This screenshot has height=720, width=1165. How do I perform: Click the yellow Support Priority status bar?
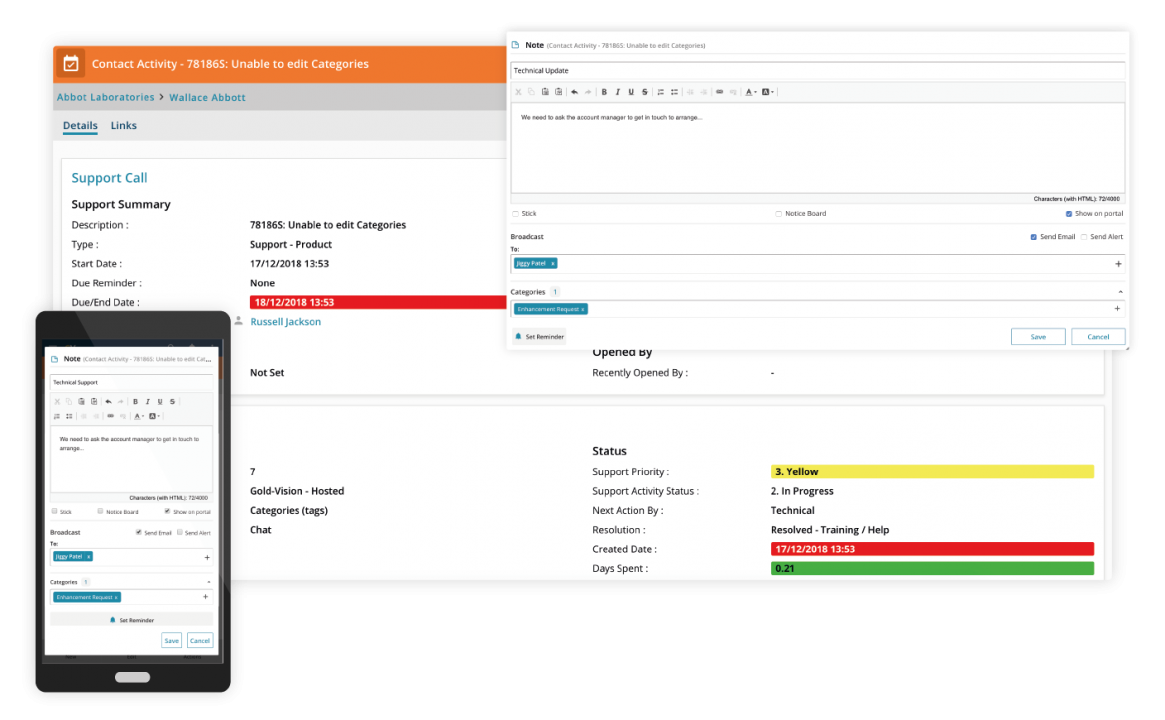[932, 471]
